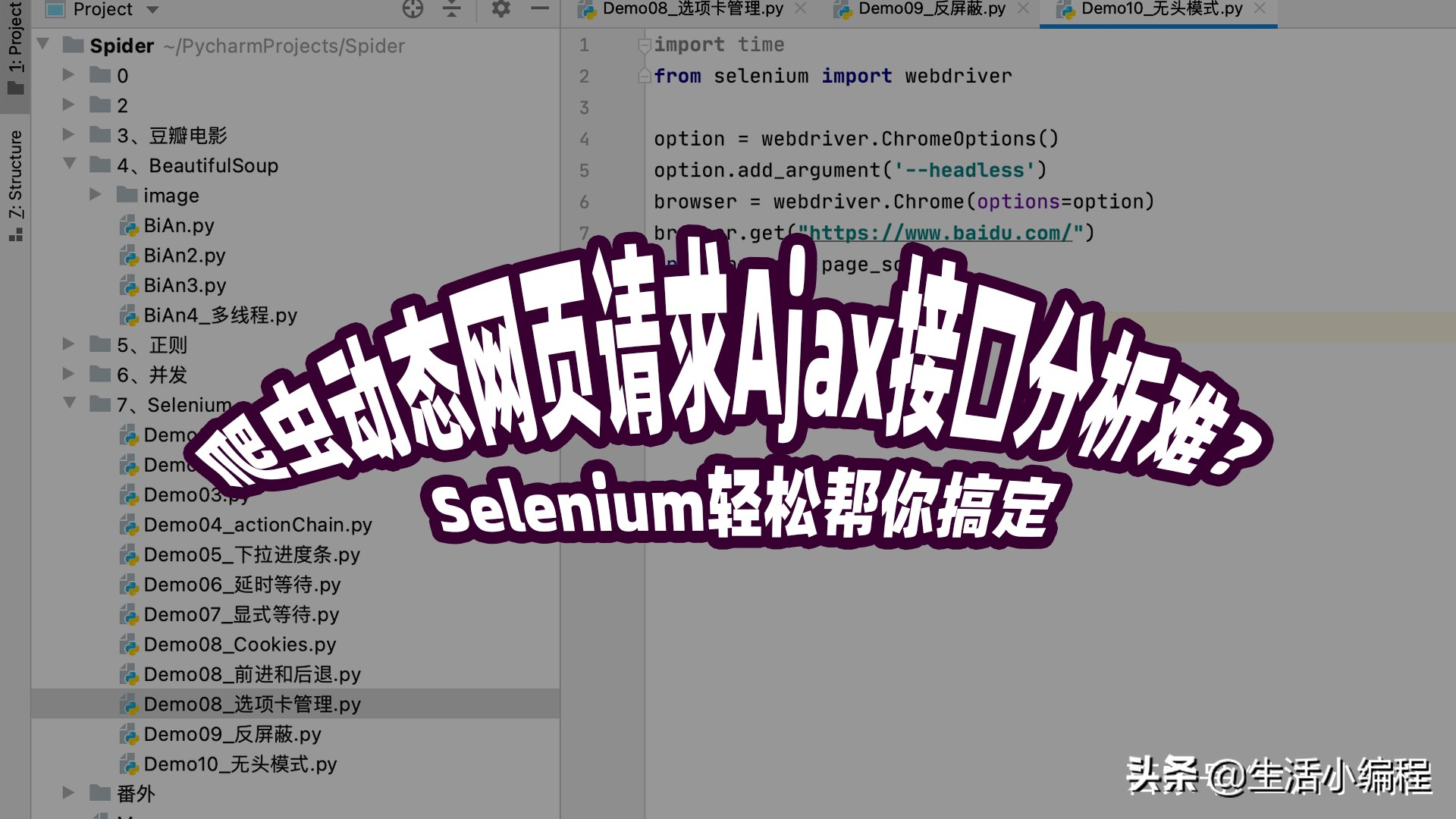Expand the 5、正则 folder
Screen dimensions: 1456x819
tap(68, 344)
